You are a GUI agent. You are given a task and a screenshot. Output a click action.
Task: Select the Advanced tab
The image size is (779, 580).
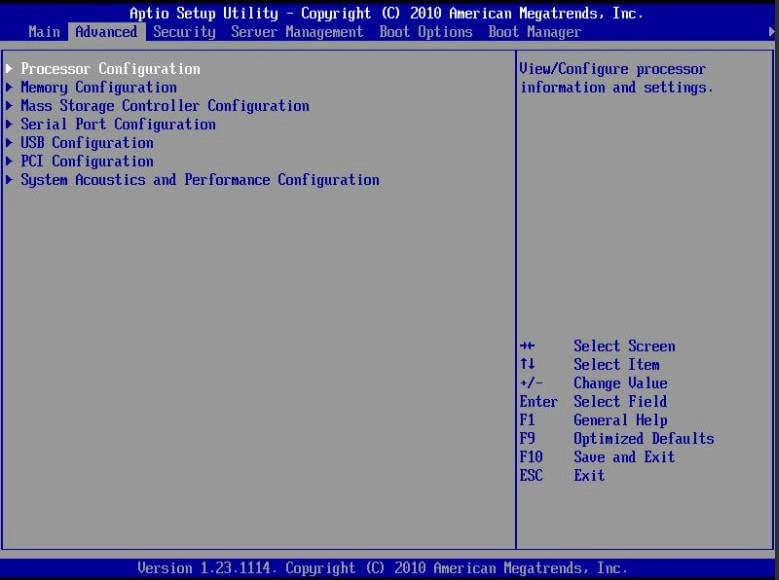[106, 32]
